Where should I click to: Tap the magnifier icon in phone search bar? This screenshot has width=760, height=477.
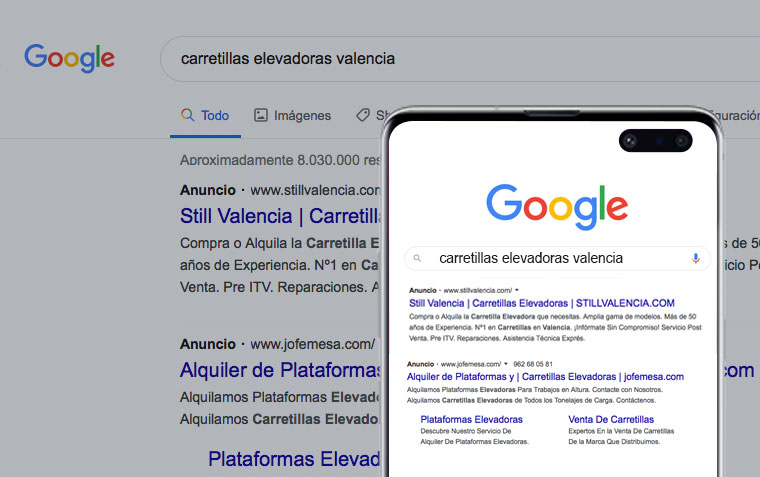click(419, 258)
